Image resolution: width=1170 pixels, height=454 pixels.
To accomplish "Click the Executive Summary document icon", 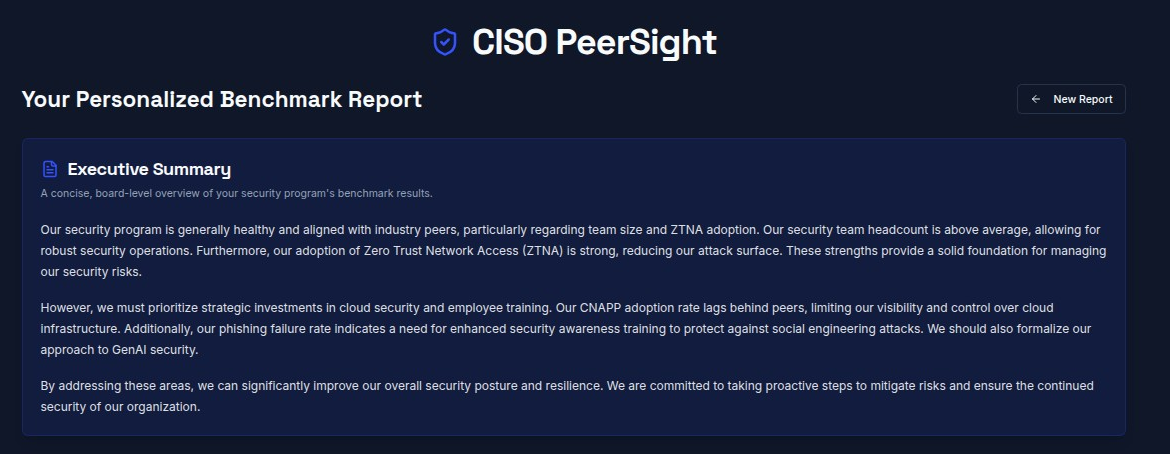I will pos(50,169).
